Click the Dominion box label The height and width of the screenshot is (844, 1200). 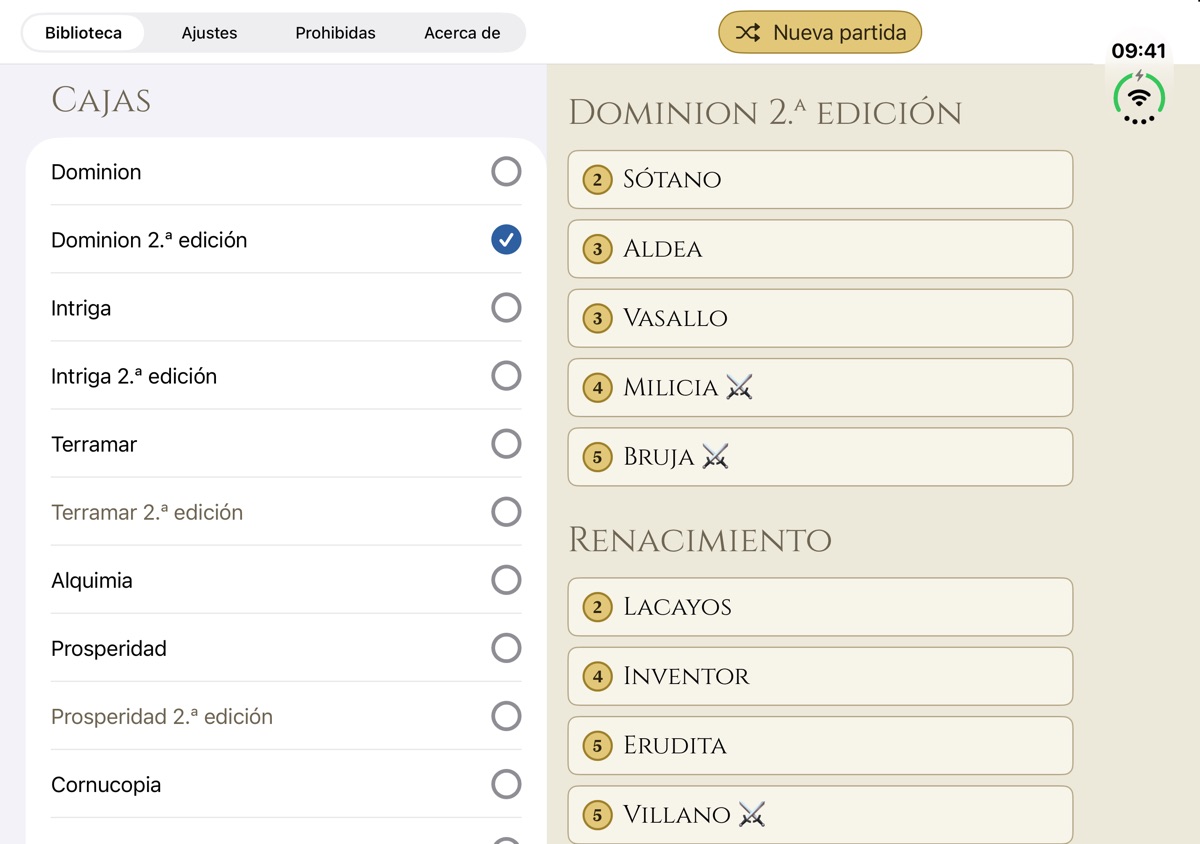(96, 172)
